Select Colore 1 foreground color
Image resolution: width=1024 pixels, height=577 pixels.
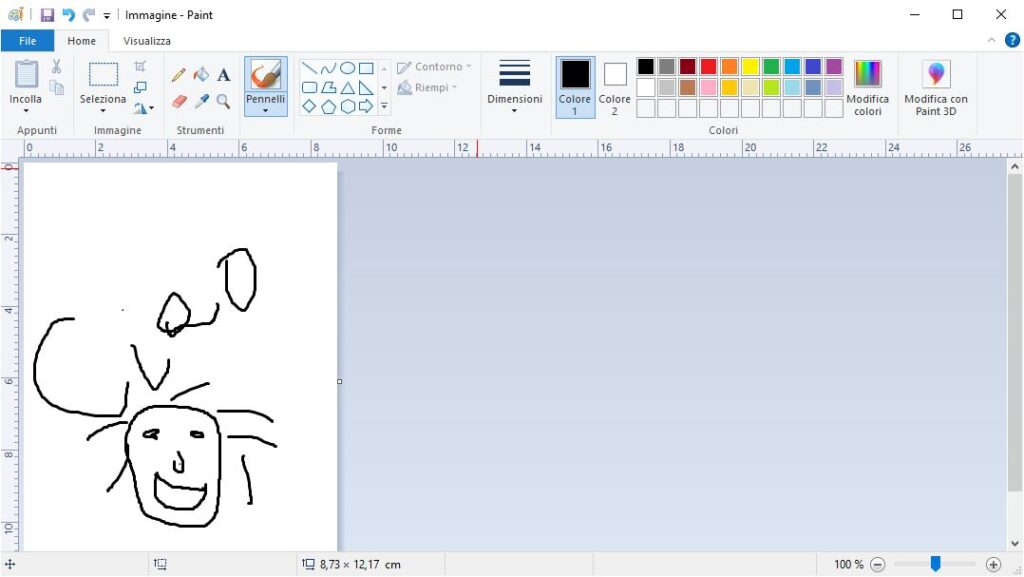tap(575, 87)
